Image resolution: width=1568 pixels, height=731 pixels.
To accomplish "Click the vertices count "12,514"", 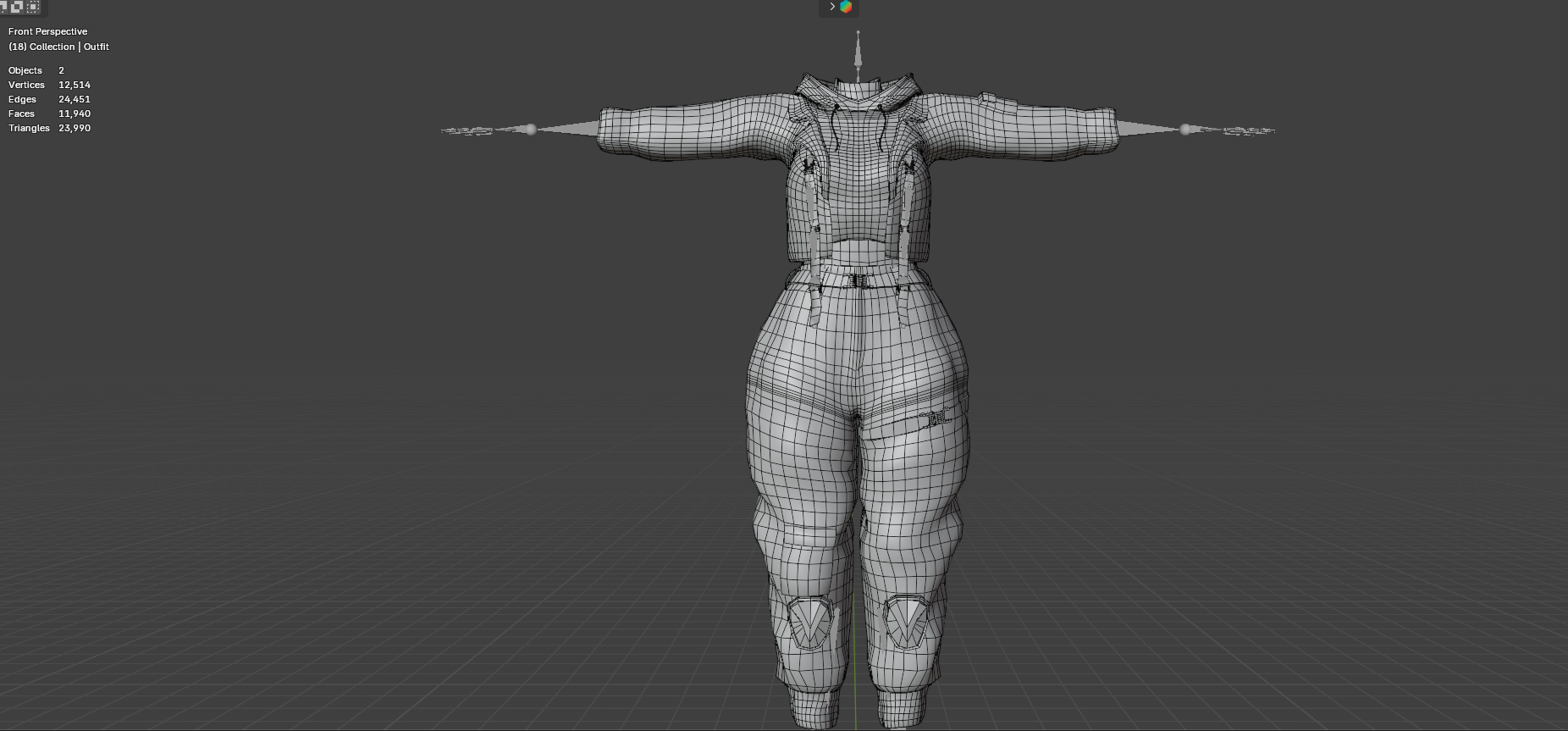I will pyautogui.click(x=75, y=85).
